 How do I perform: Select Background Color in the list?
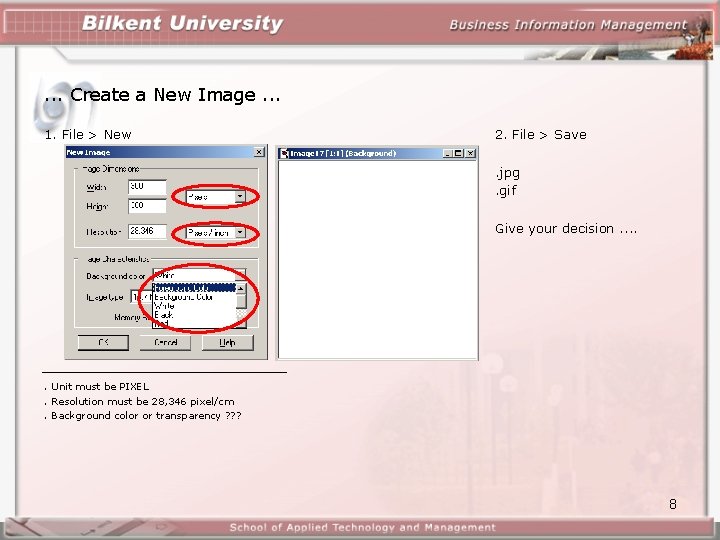tap(184, 297)
